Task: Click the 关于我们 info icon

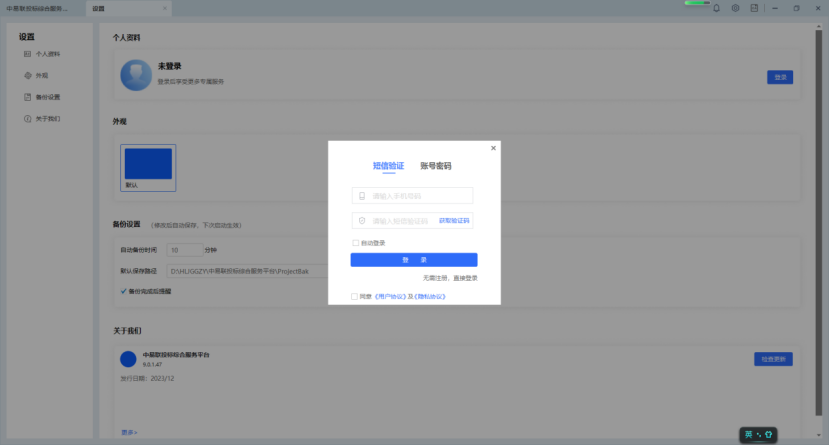Action: coord(28,119)
